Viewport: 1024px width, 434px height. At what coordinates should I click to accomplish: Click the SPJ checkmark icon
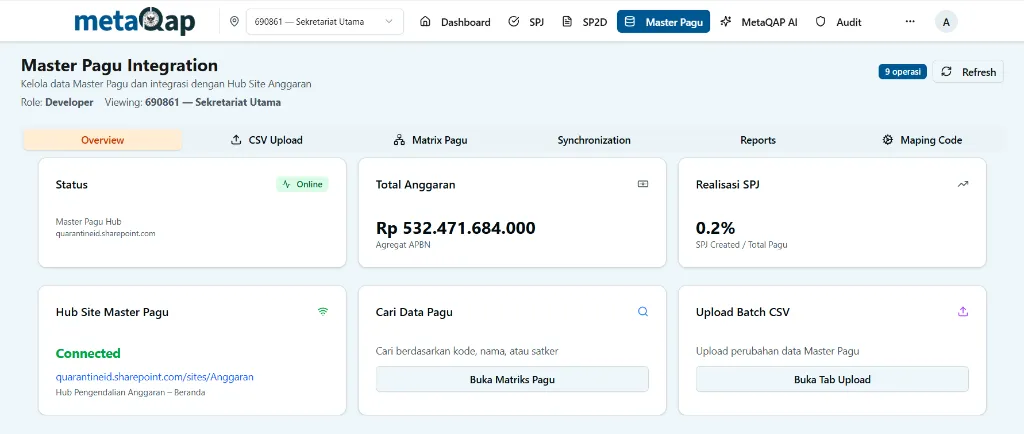pyautogui.click(x=513, y=22)
